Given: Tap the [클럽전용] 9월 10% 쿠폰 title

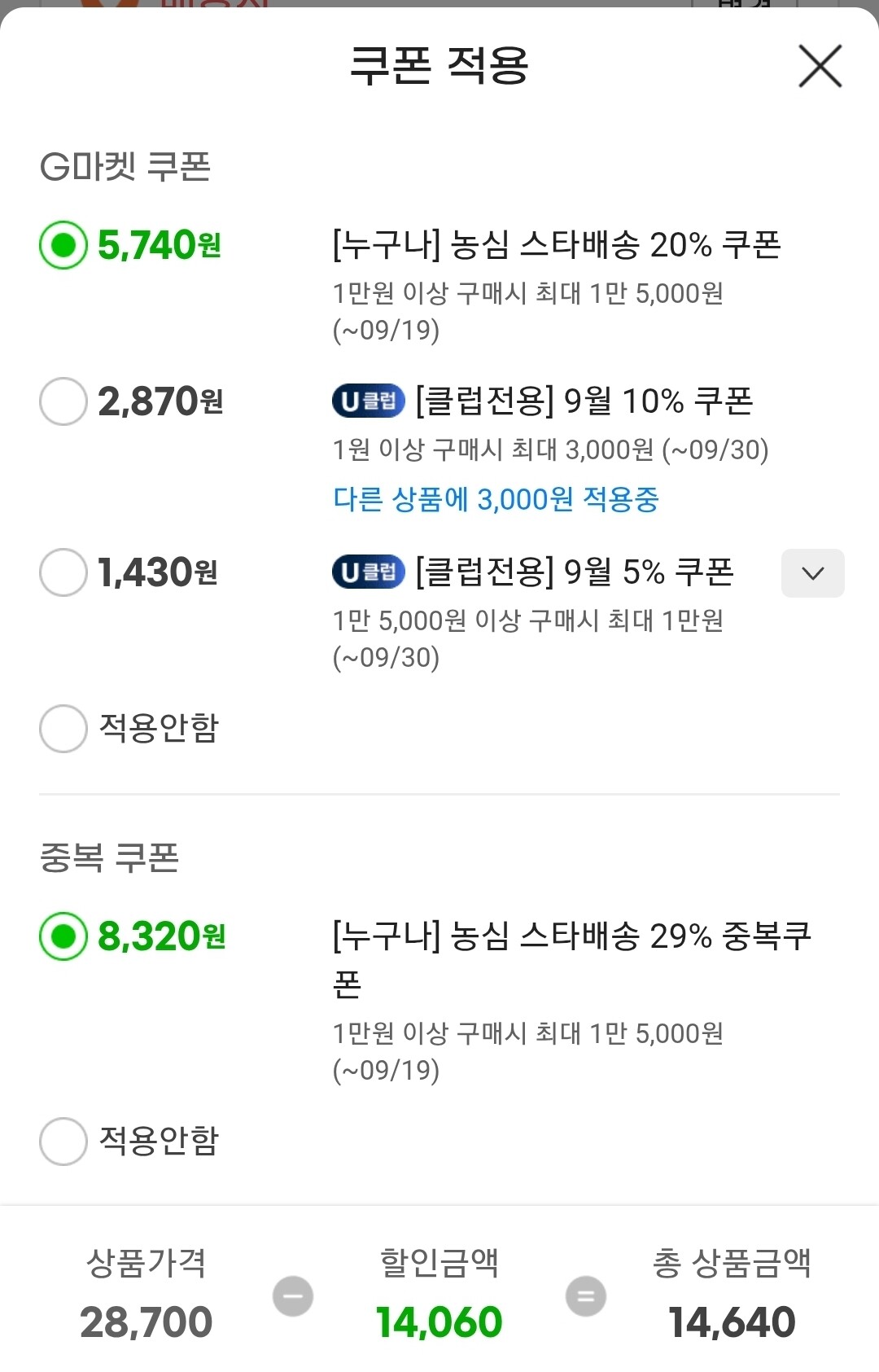Looking at the screenshot, I should pos(584,401).
